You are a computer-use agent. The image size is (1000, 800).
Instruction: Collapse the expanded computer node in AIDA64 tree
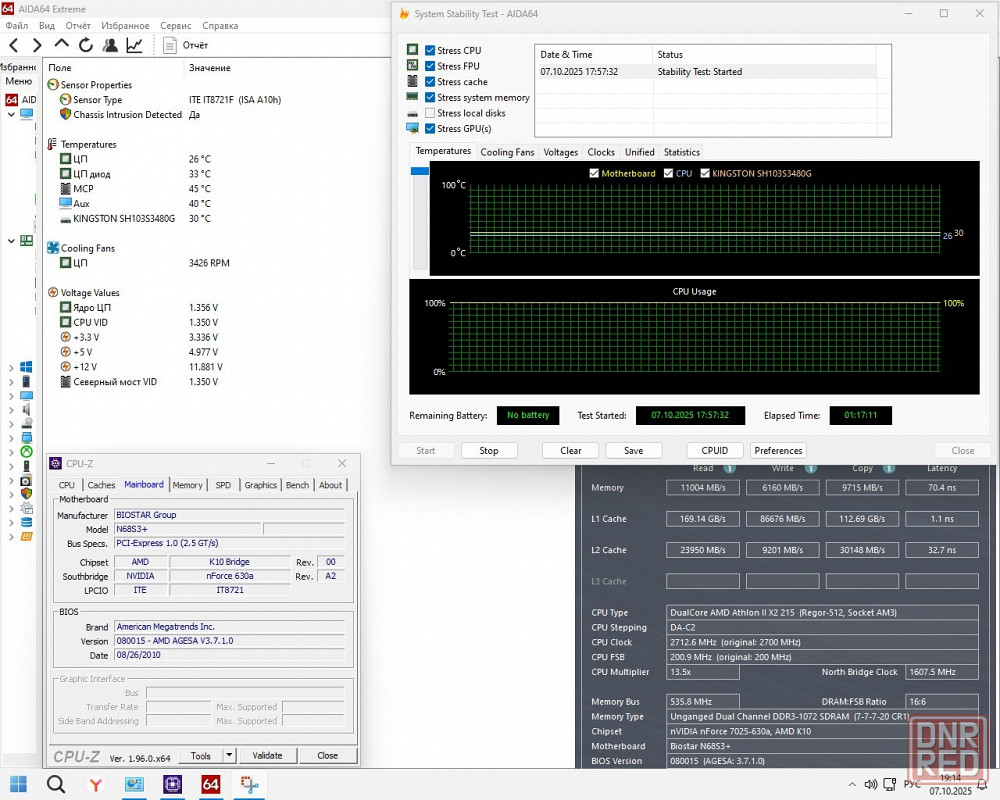click(x=11, y=114)
